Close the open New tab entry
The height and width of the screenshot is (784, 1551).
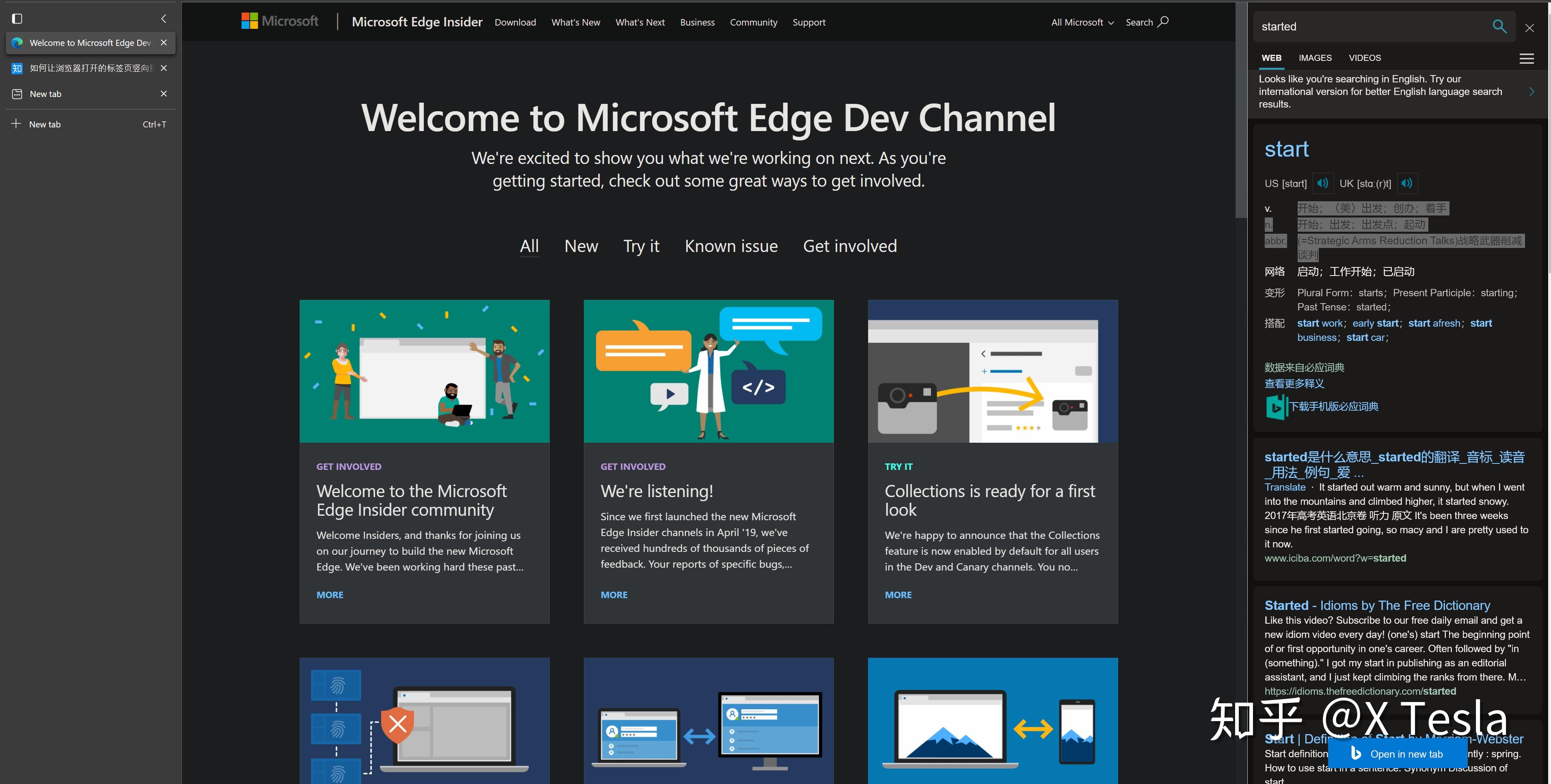(164, 94)
